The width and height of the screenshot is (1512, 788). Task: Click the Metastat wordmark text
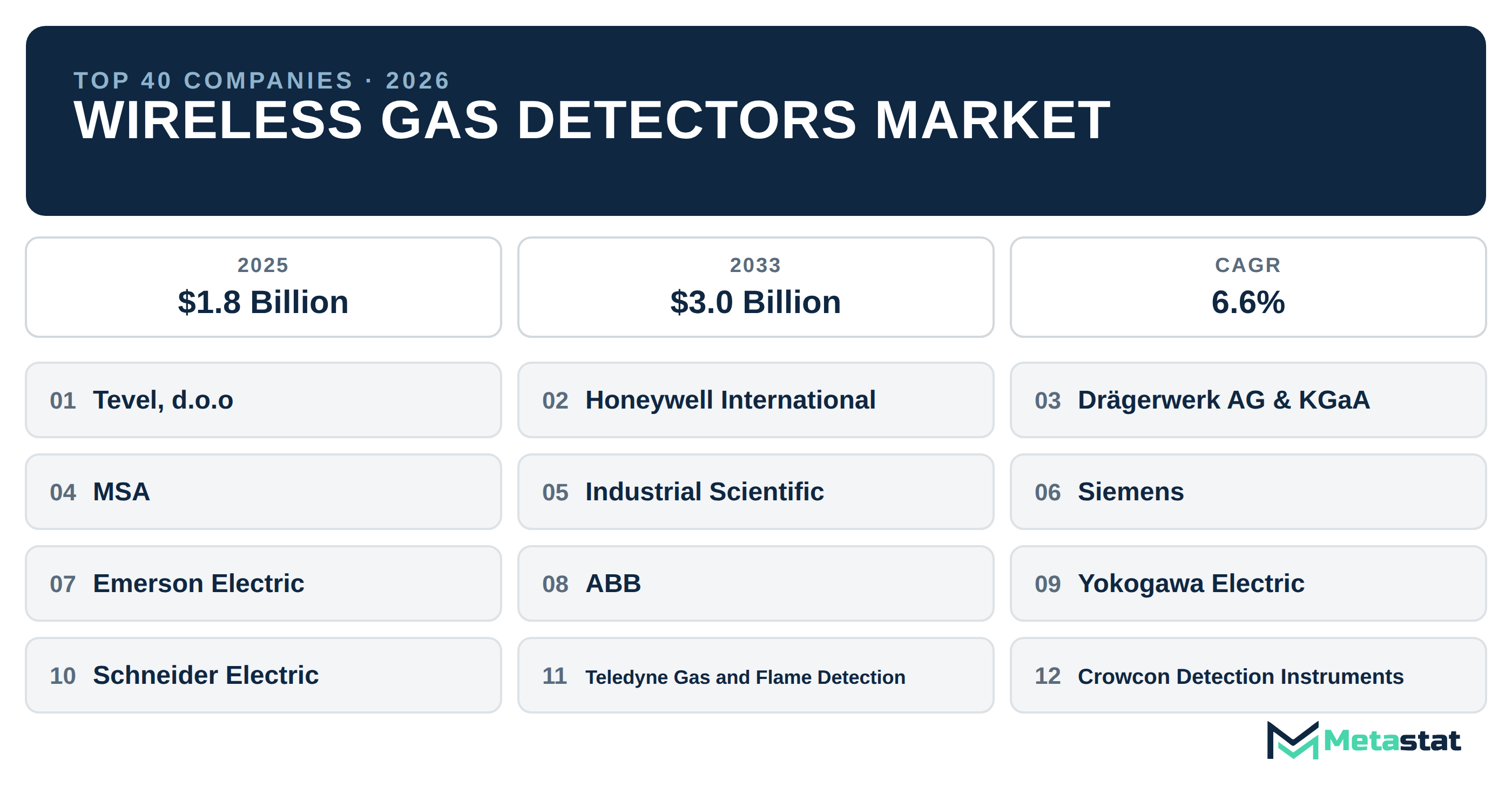coord(1392,741)
